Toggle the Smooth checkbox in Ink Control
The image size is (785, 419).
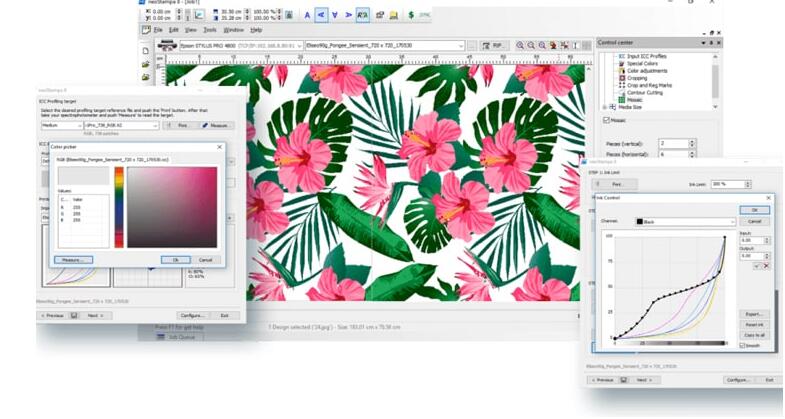[x=742, y=345]
